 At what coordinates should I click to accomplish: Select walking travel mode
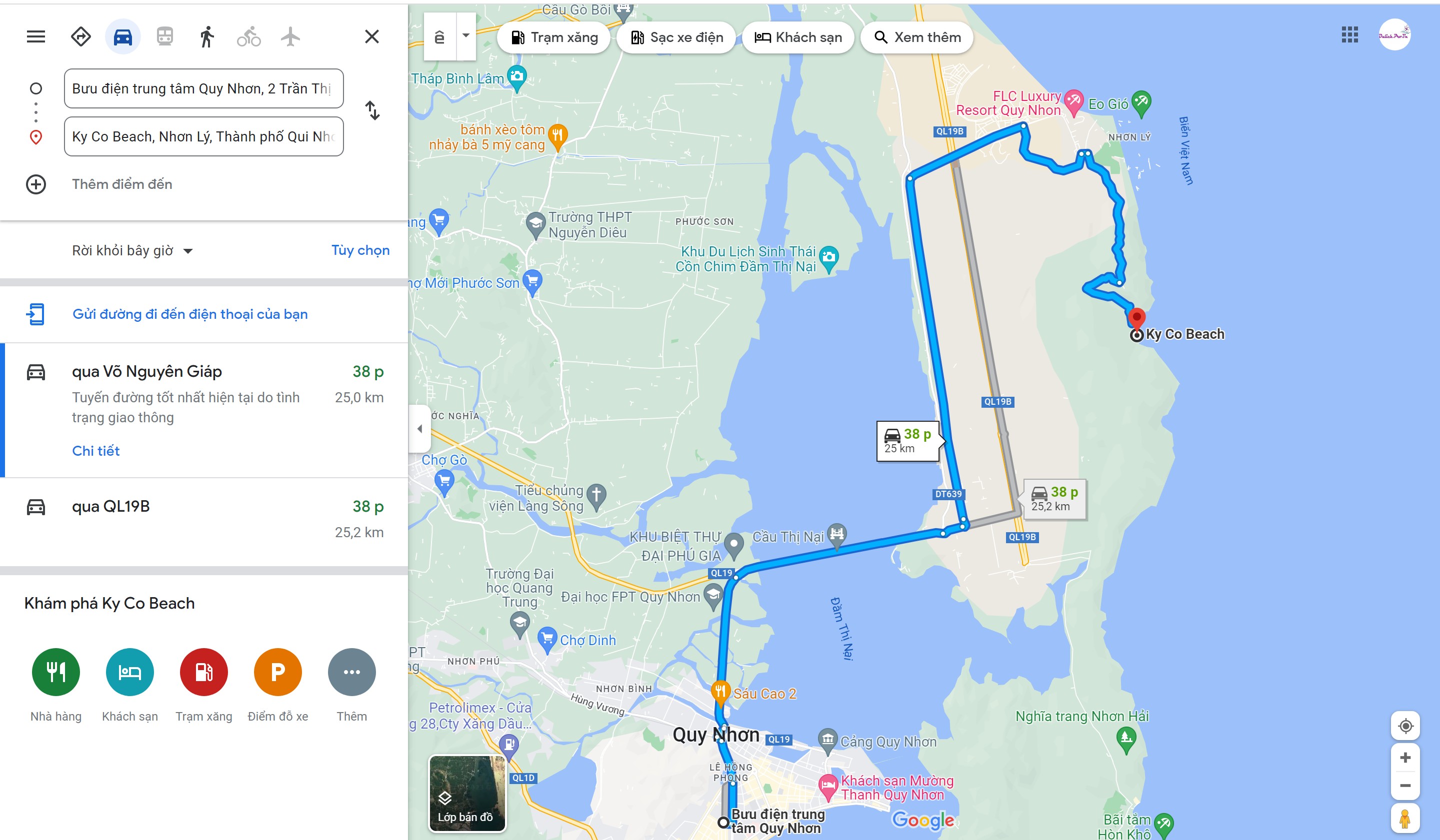pyautogui.click(x=207, y=37)
